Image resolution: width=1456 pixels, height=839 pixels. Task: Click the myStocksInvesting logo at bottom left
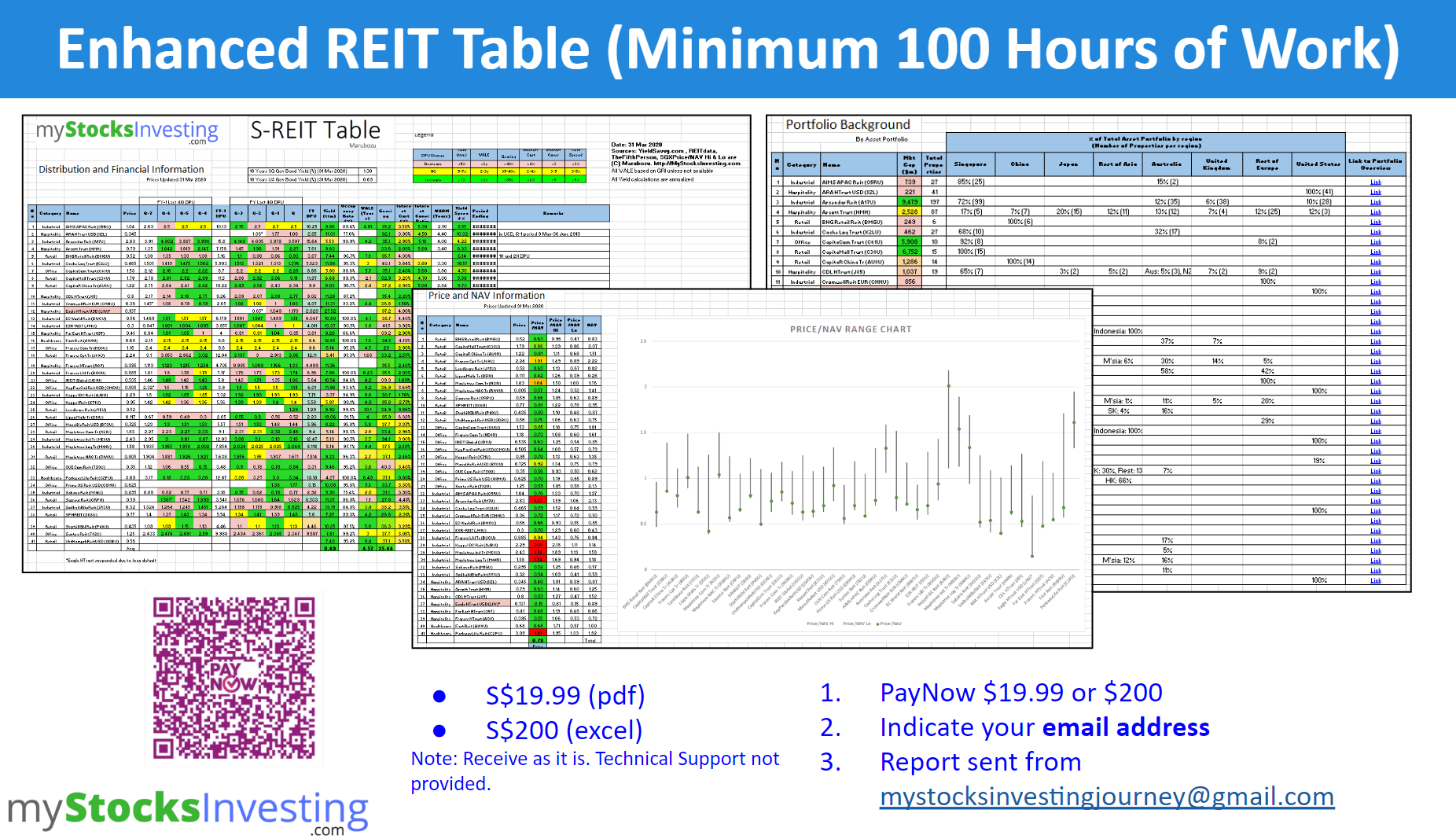click(x=188, y=812)
